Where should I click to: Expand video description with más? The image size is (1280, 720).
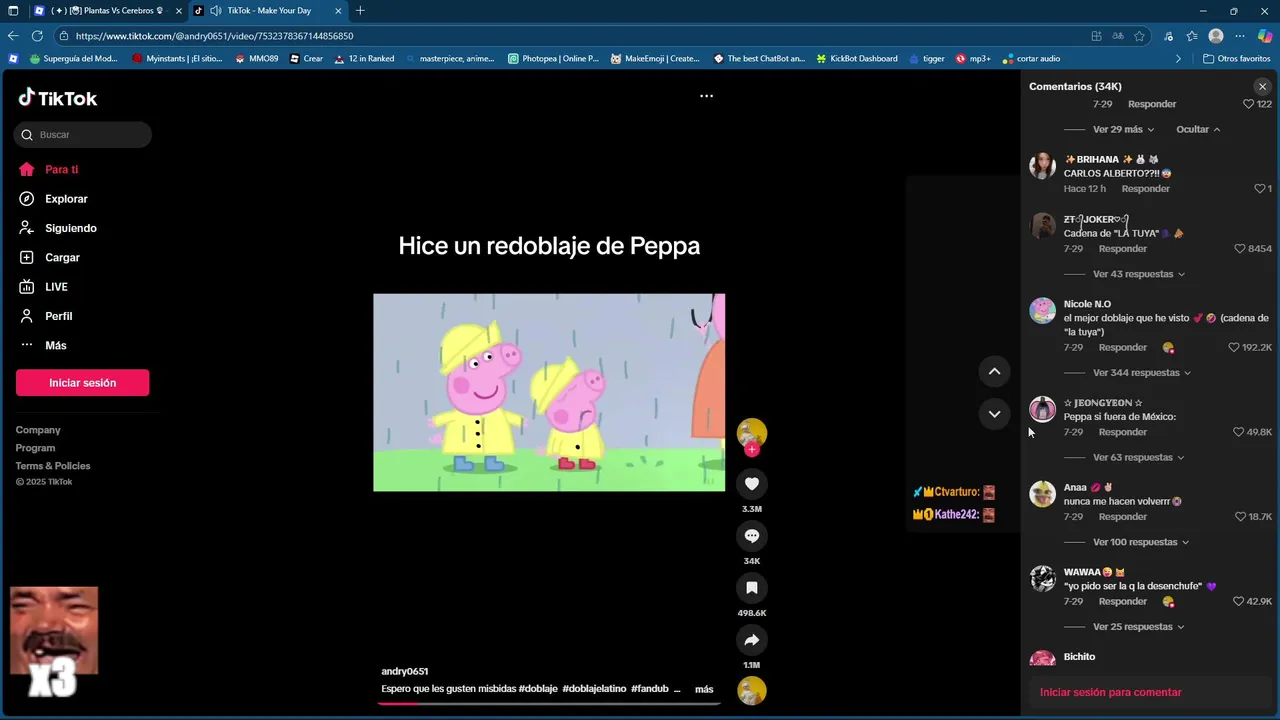pos(704,689)
